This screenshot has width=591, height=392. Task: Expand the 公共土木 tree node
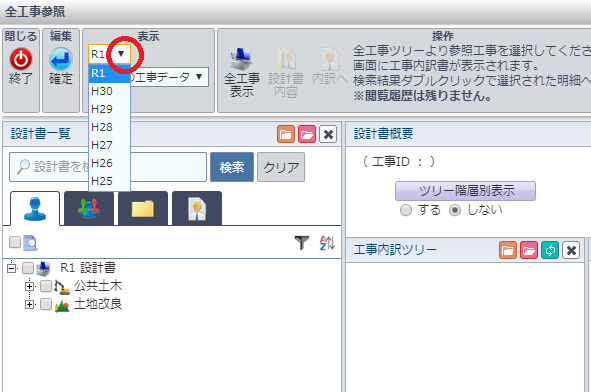[29, 286]
